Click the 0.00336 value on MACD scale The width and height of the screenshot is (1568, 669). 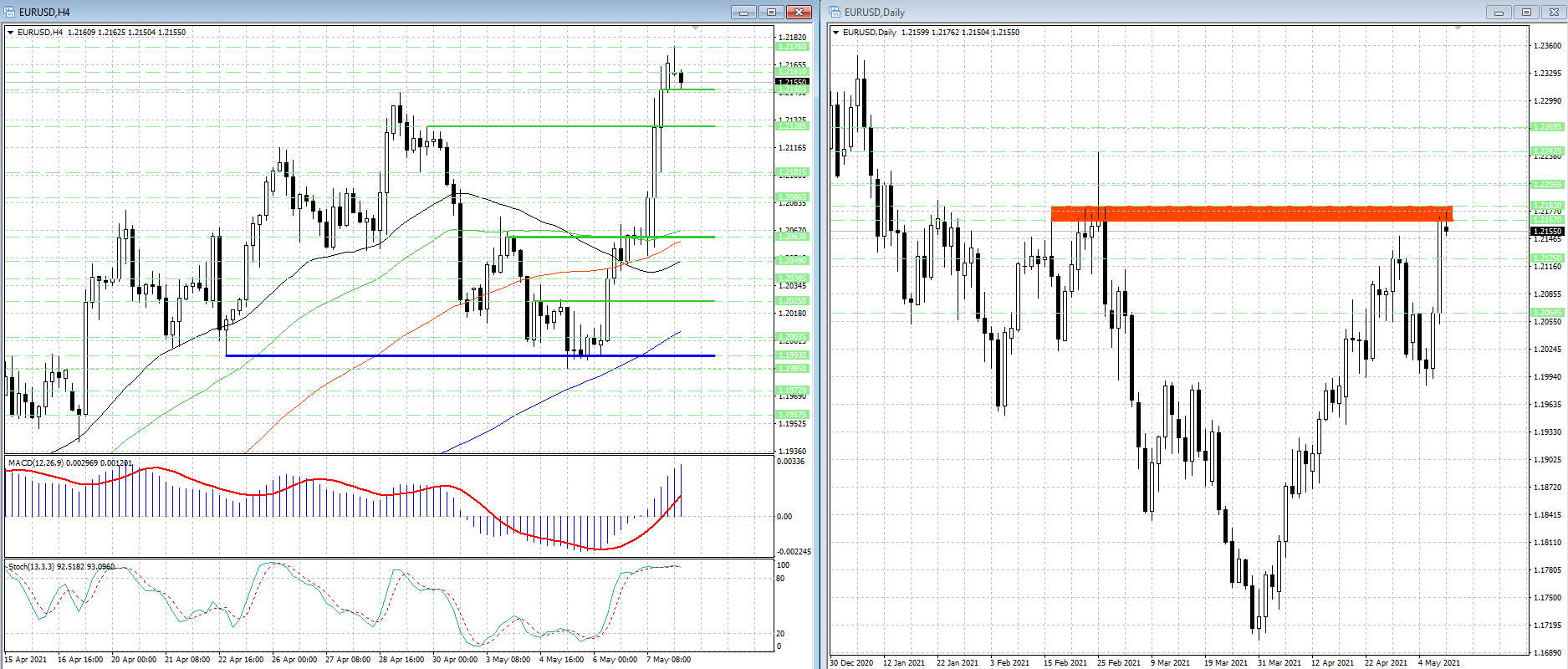(x=791, y=462)
